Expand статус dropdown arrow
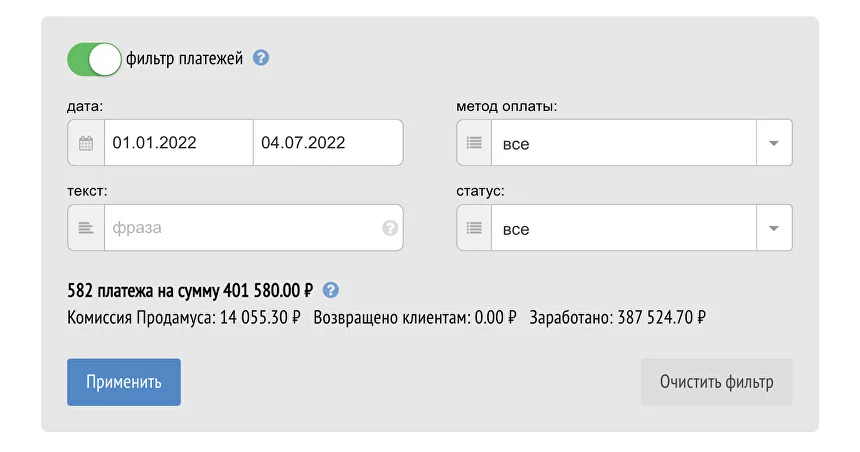 [774, 228]
